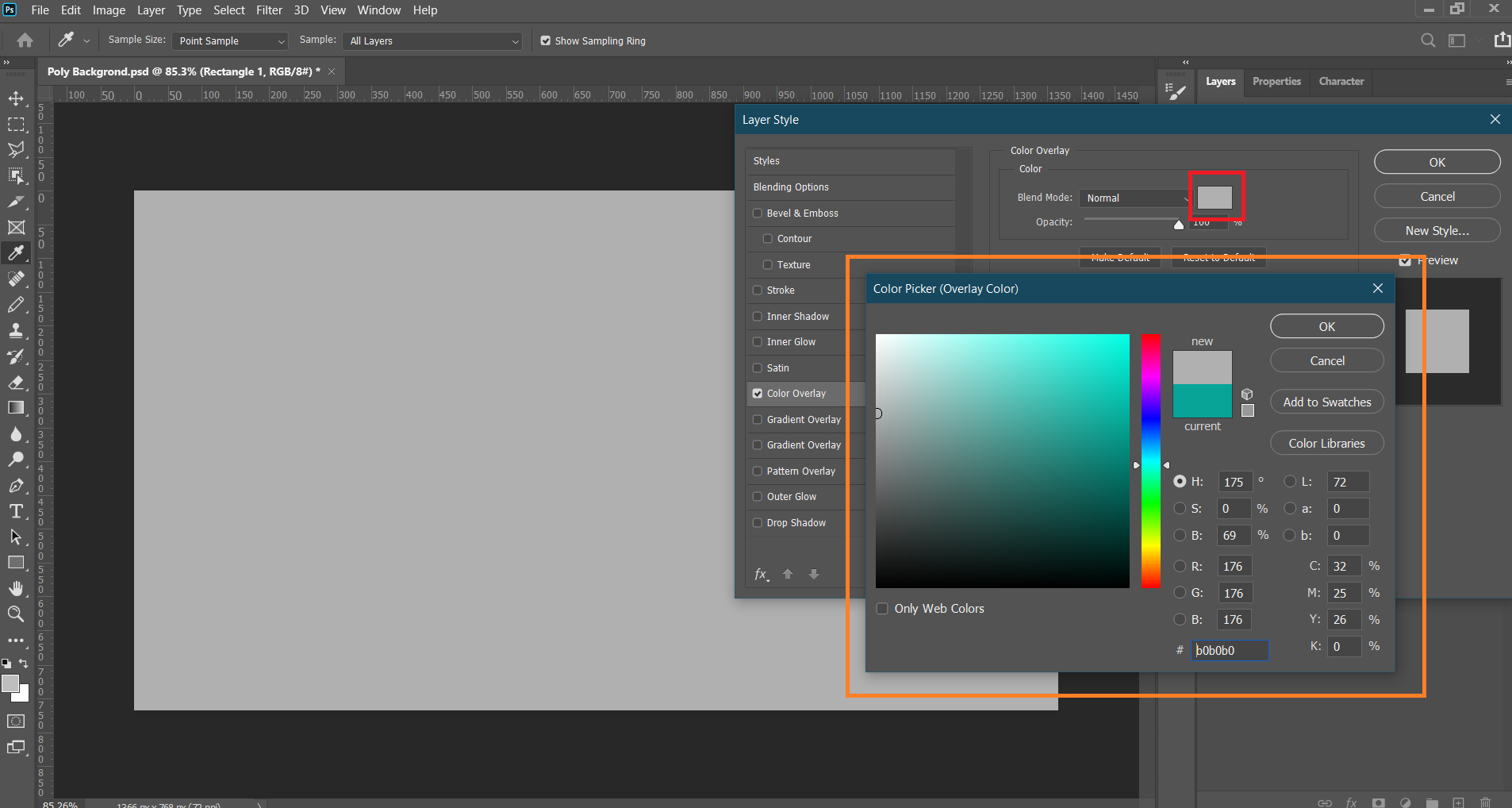This screenshot has width=1512, height=808.
Task: Select the Zoom tool
Action: click(x=16, y=614)
